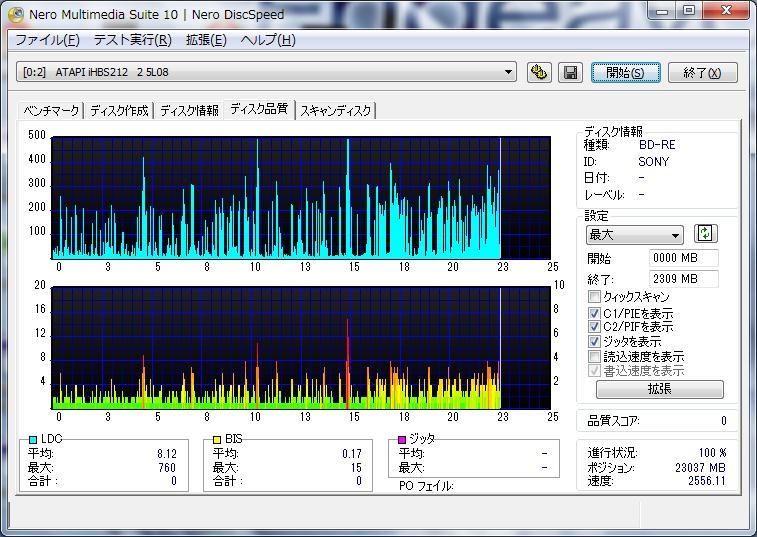Click the disc type value BD-RE
Viewport: 757px width, 537px height.
657,145
